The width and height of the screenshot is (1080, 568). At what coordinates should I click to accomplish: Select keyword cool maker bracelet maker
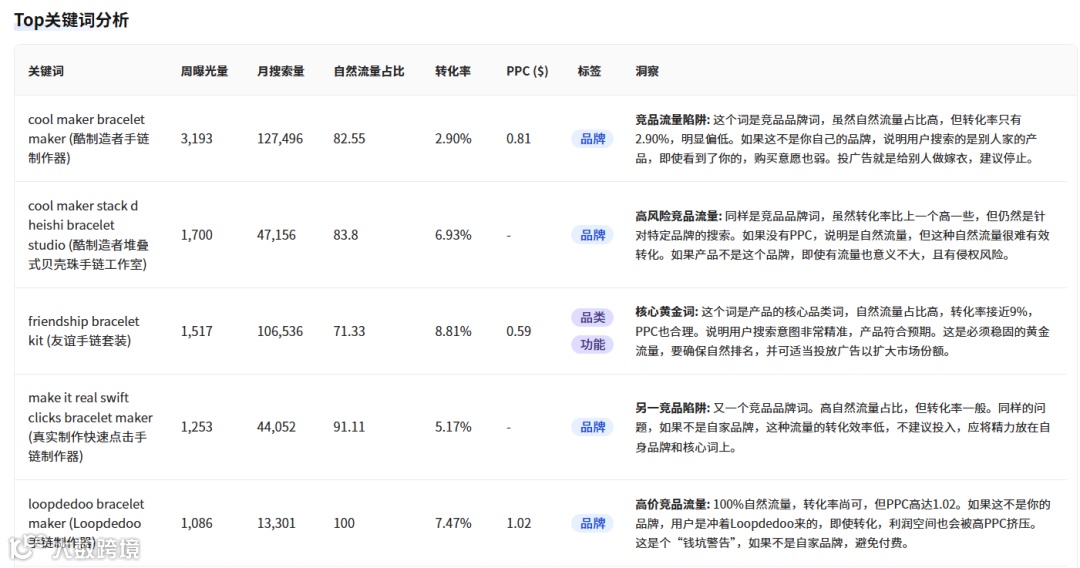88,138
